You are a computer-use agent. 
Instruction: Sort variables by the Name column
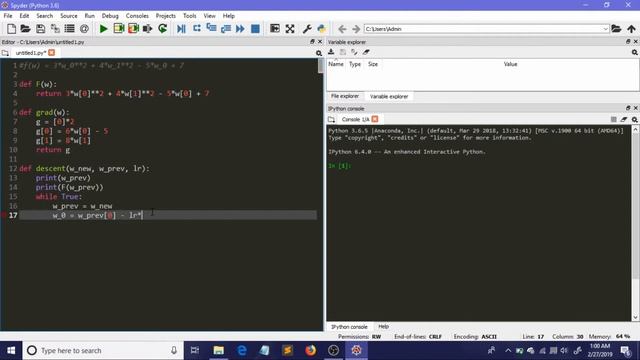pyautogui.click(x=336, y=64)
